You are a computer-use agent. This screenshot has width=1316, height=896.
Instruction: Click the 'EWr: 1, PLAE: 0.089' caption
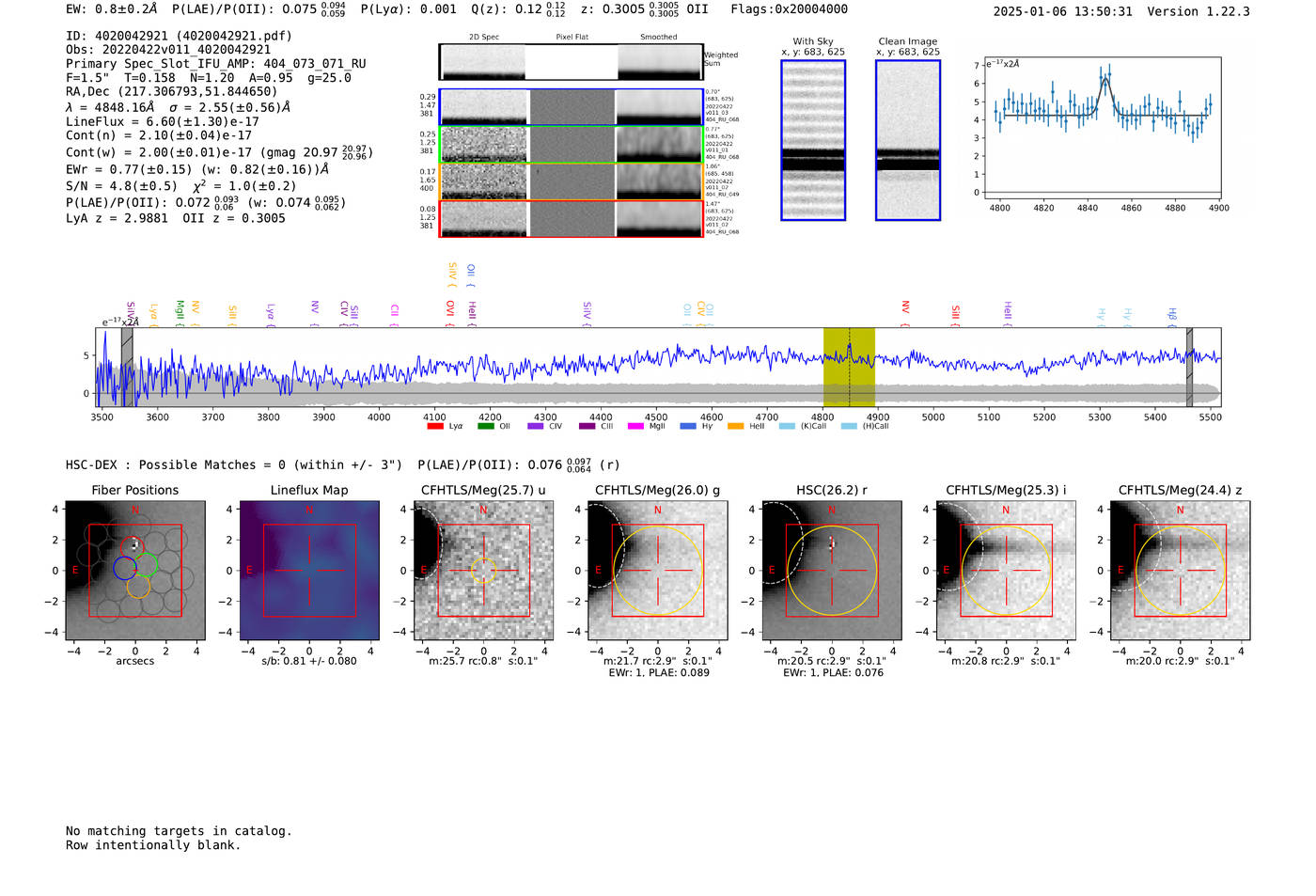pos(659,673)
